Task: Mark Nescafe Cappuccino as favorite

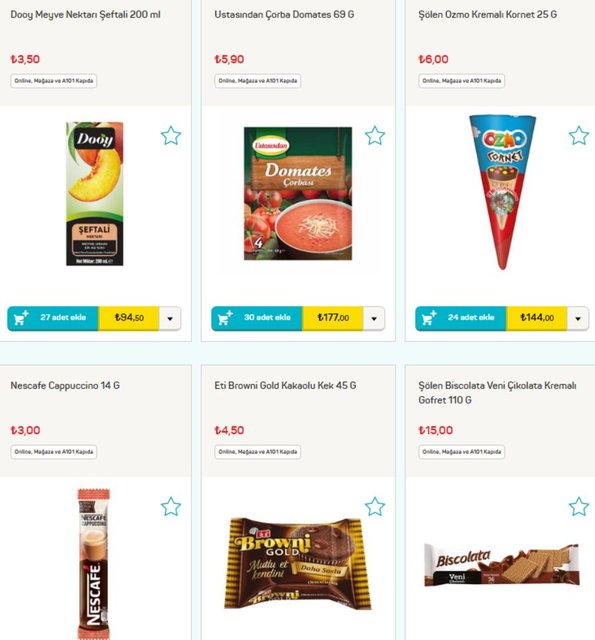Action: (x=171, y=507)
